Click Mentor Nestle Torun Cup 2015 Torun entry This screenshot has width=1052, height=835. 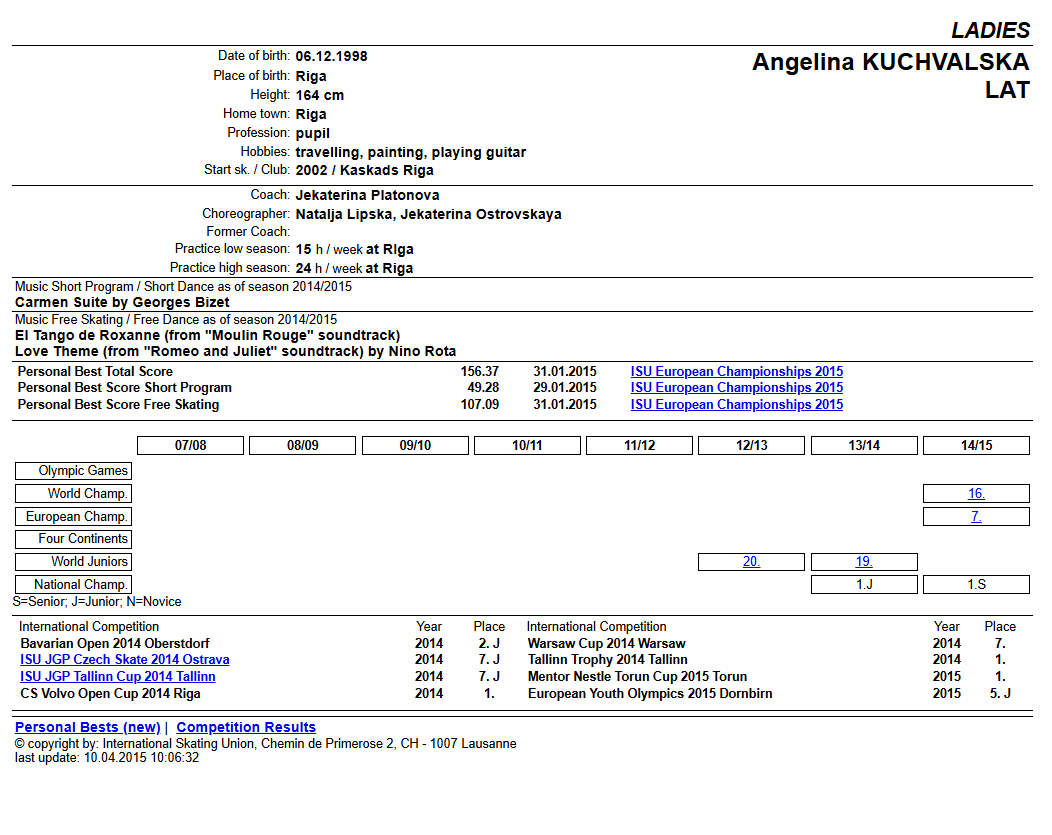coord(637,677)
